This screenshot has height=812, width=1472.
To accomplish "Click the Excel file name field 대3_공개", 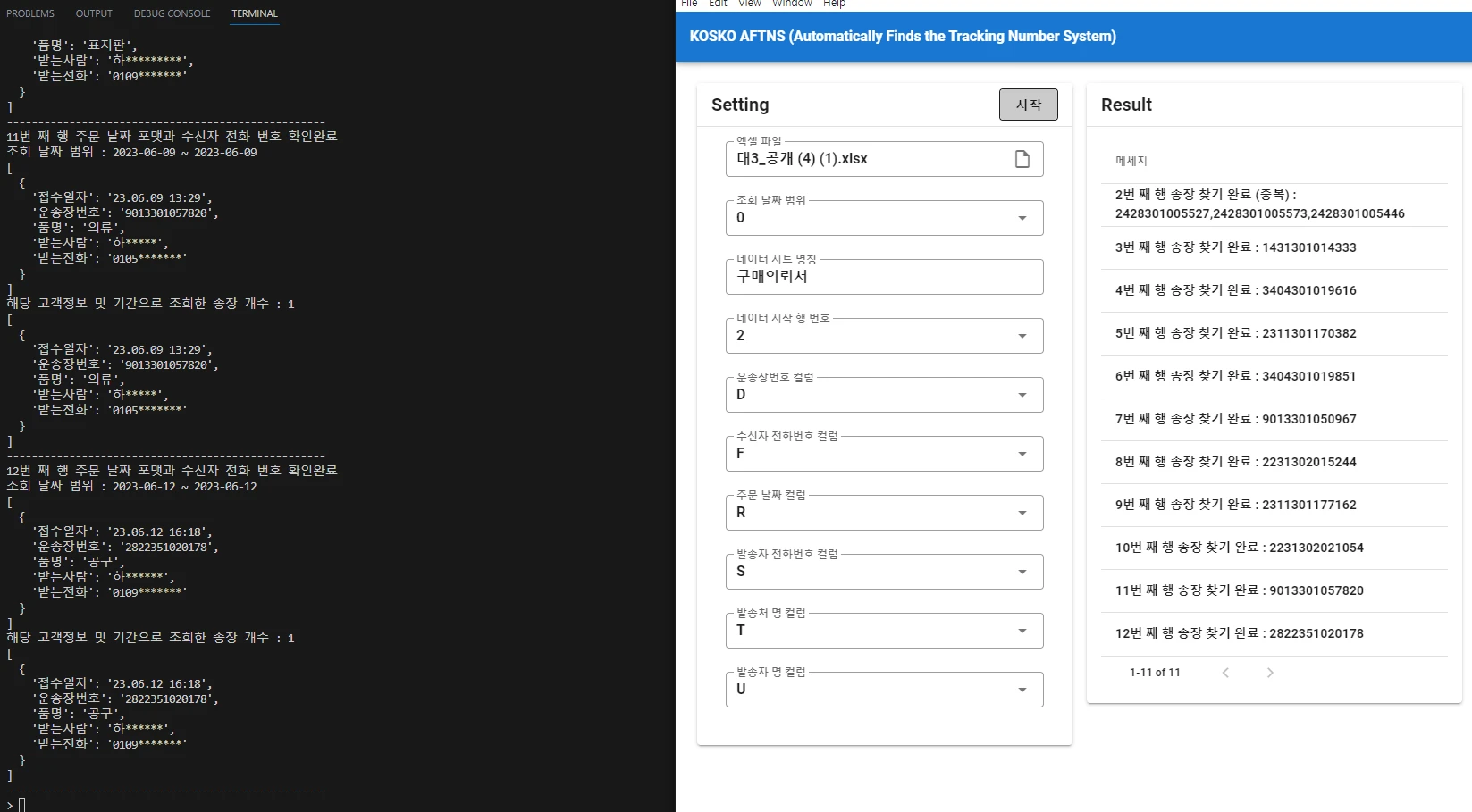I will coord(858,158).
